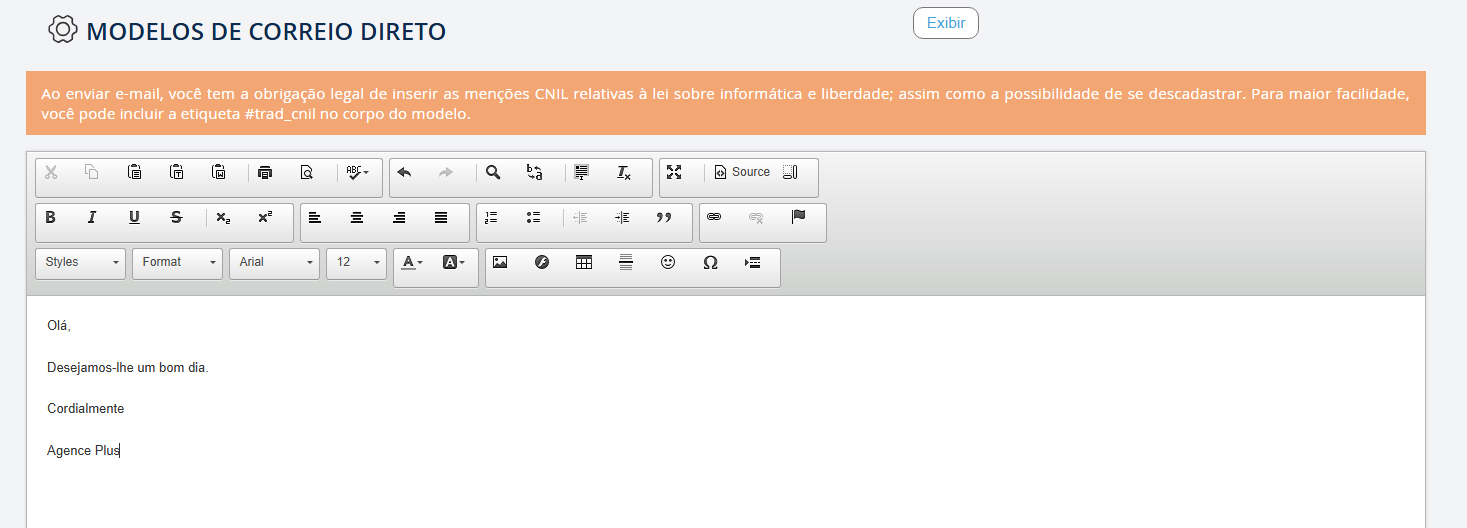1467x528 pixels.
Task: Open the Find search tool
Action: 493,172
